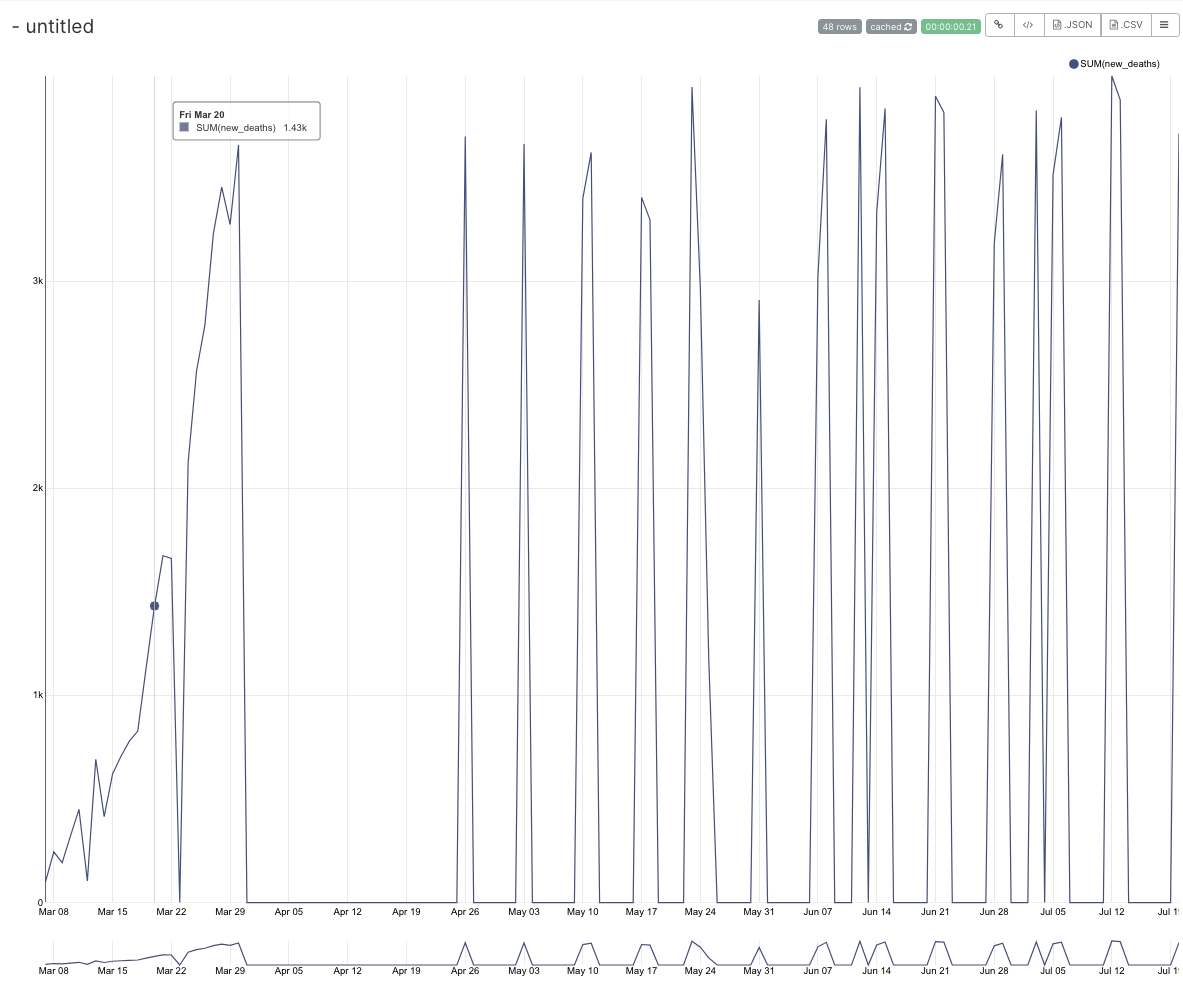Click the Fri Mar 20 tooltip header
Screen dimensions: 1183x985
[x=201, y=115]
